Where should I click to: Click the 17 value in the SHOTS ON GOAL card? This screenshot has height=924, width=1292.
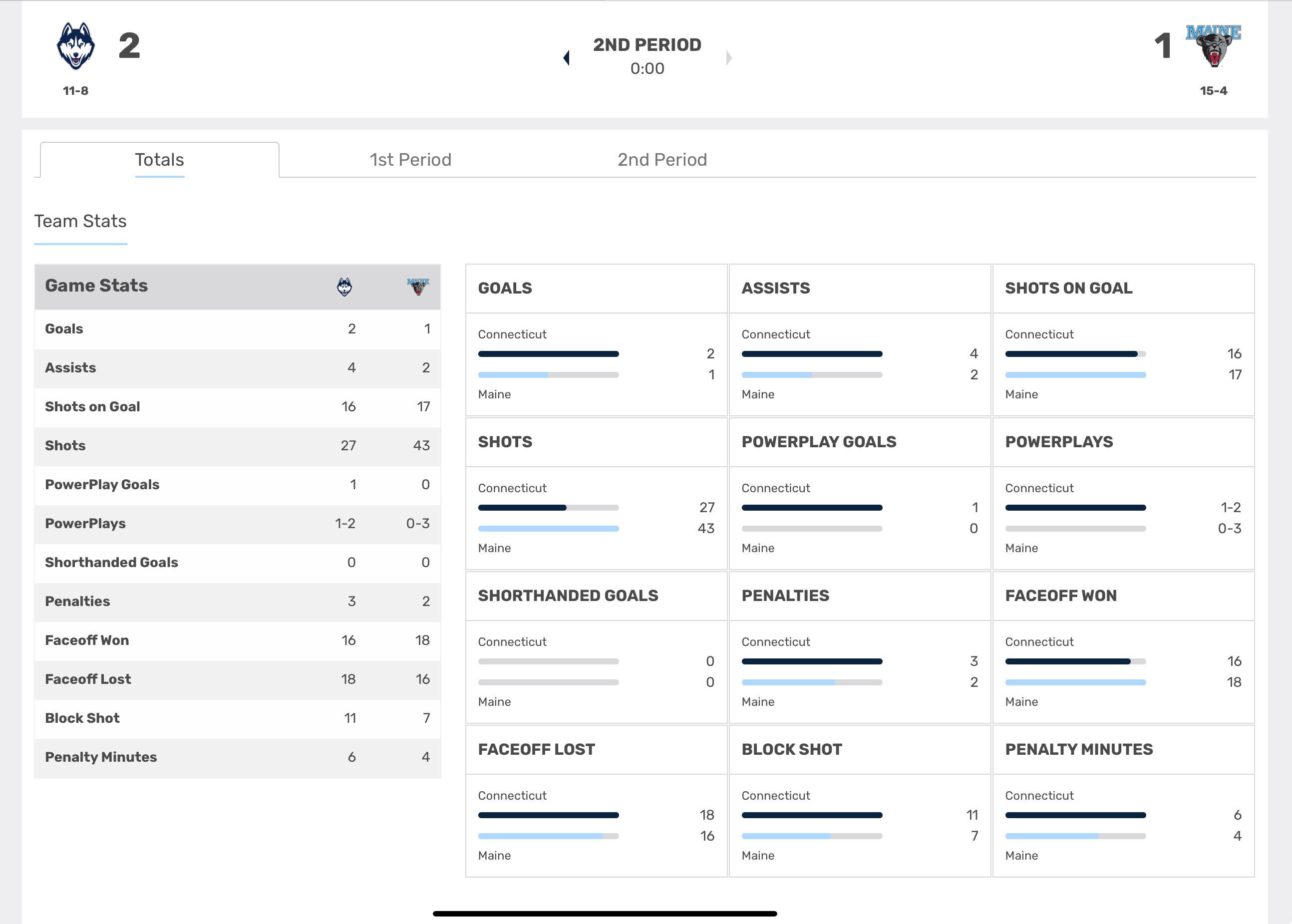(1235, 375)
